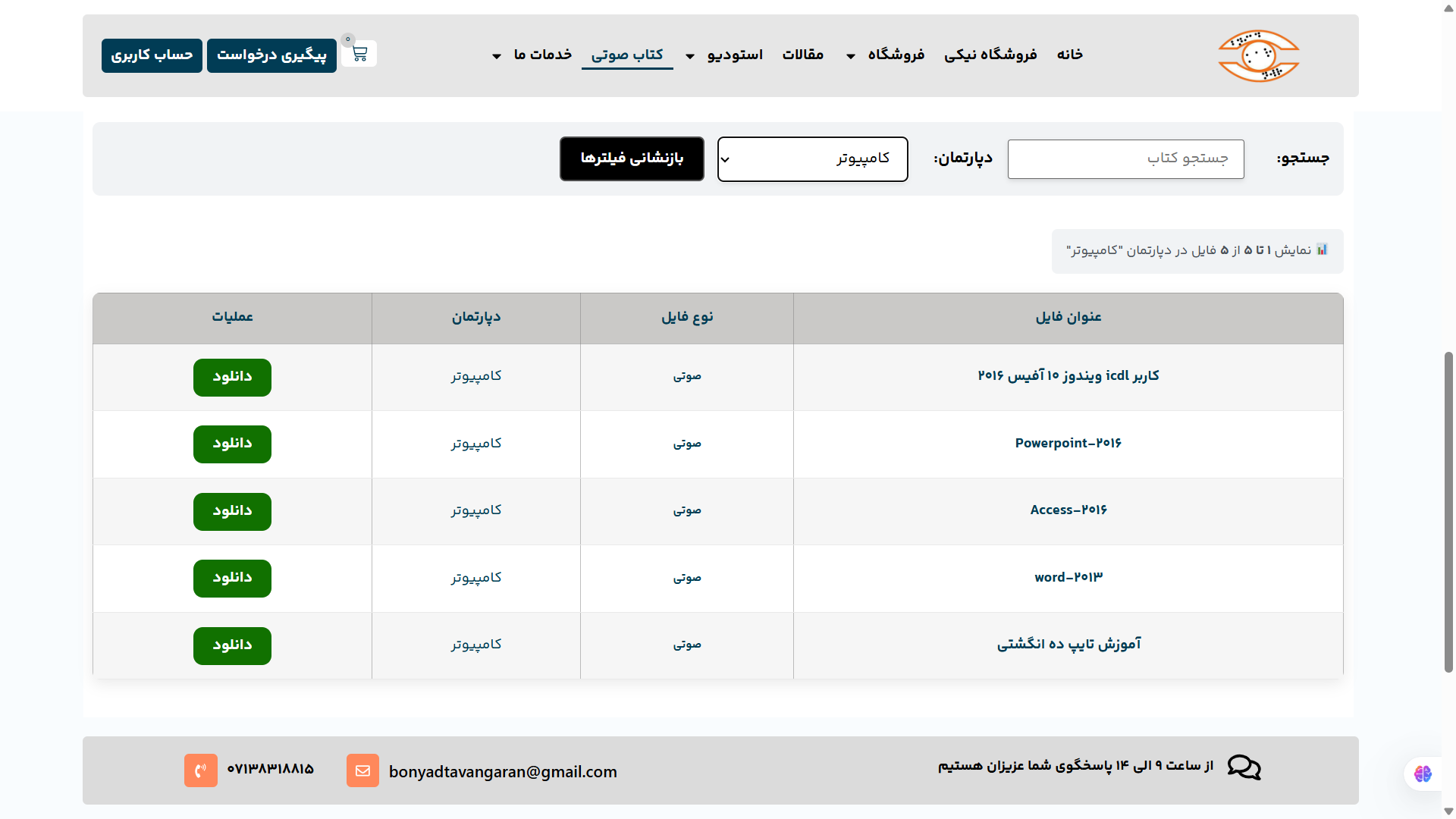The height and width of the screenshot is (819, 1456).
Task: Click the site logo in header
Action: pyautogui.click(x=1259, y=55)
